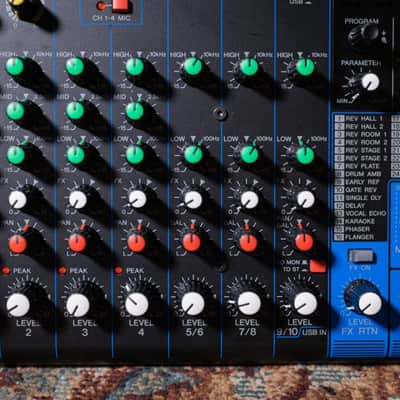Click the channel 2 FX send knob

point(17,200)
